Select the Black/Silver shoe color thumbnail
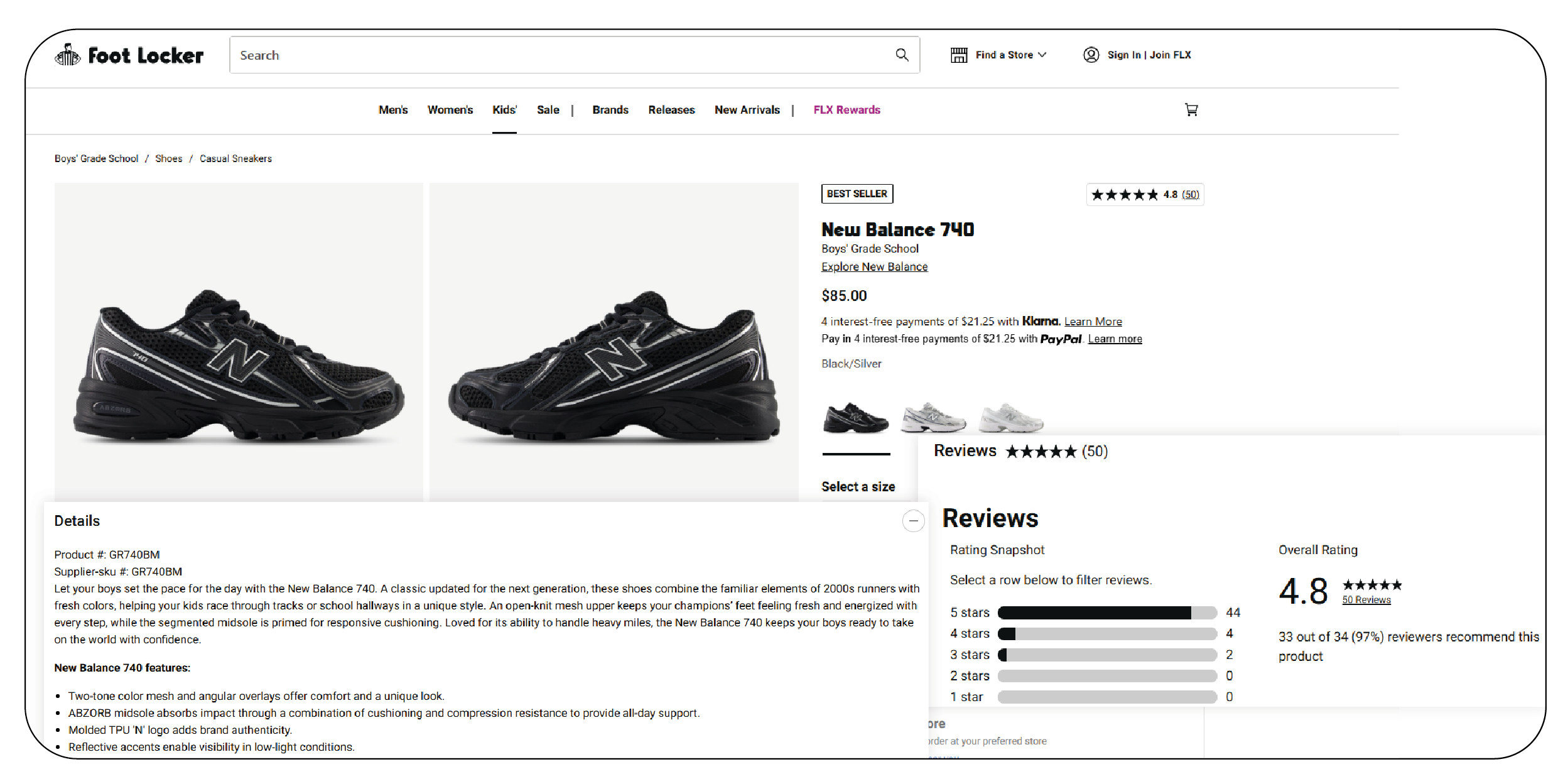Viewport: 1568px width, 779px height. click(x=856, y=418)
